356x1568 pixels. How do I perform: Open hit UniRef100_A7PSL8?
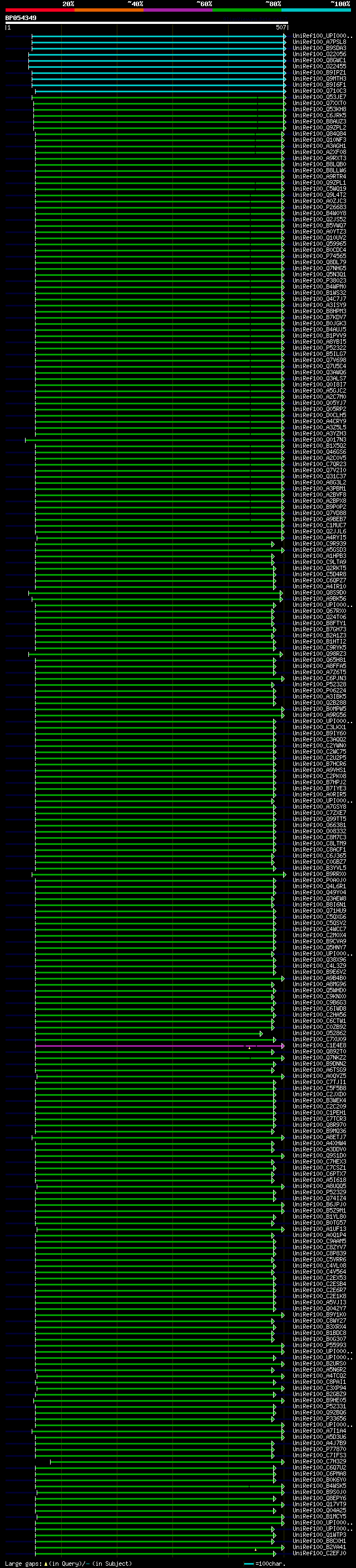click(x=319, y=42)
